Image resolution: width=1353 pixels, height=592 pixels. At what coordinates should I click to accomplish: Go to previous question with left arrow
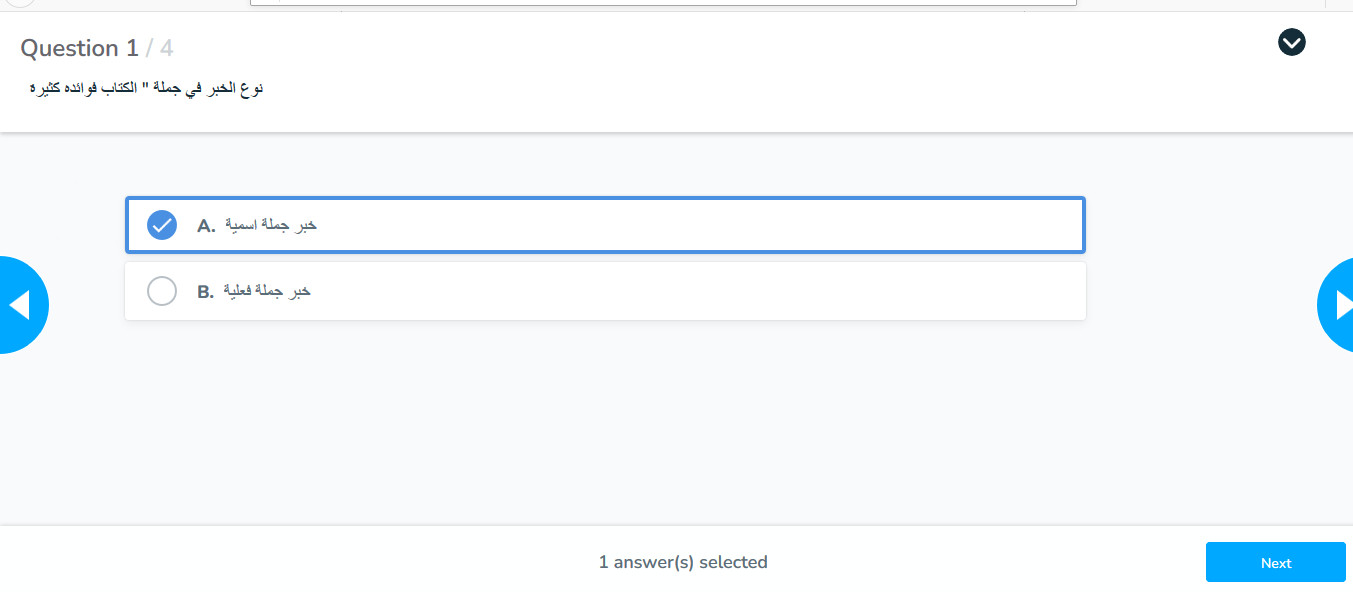[20, 305]
